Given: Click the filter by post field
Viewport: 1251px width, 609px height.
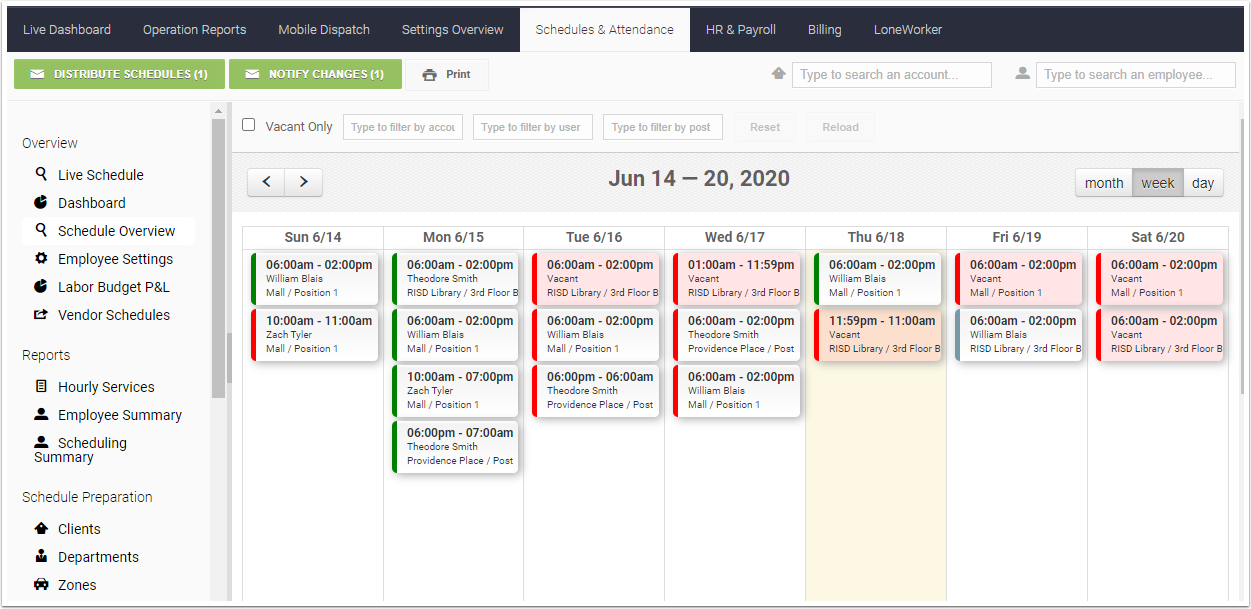Looking at the screenshot, I should (x=663, y=127).
